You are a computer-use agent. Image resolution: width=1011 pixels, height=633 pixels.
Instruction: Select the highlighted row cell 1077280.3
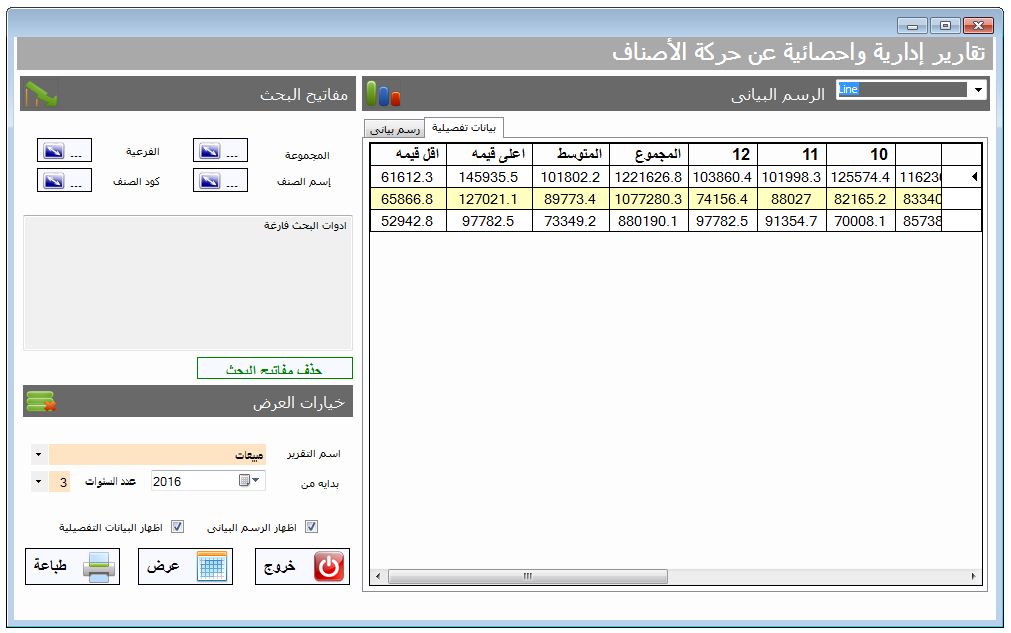(x=647, y=199)
